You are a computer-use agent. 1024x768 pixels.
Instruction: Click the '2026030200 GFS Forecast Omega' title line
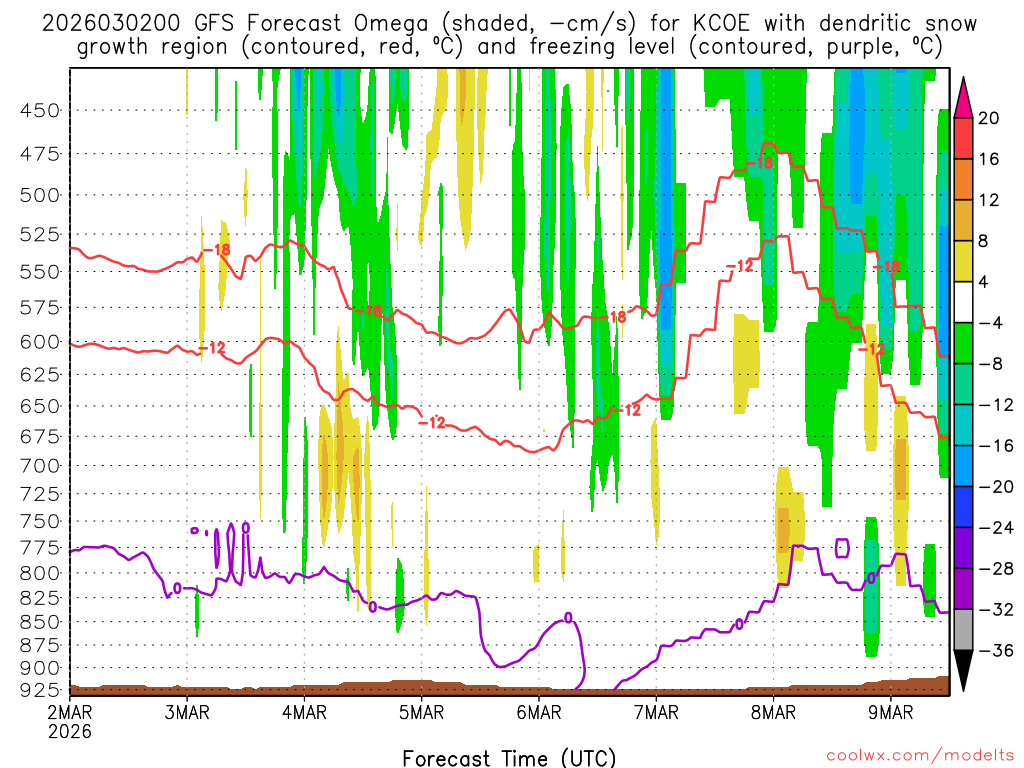click(x=509, y=24)
